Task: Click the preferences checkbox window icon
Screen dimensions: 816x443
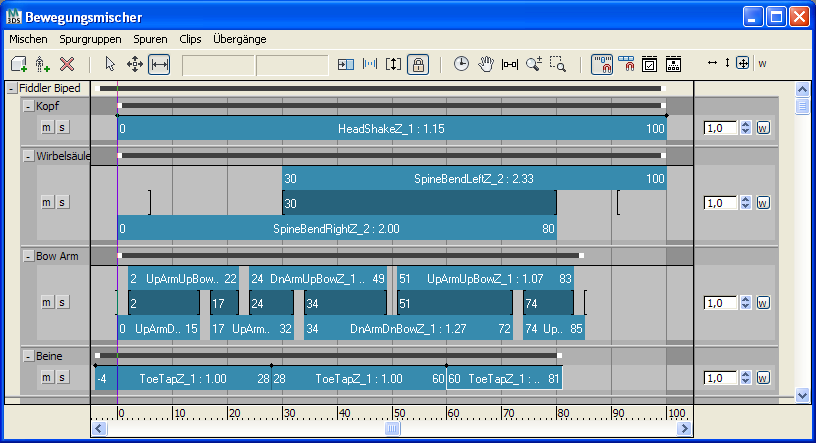Action: (x=649, y=65)
